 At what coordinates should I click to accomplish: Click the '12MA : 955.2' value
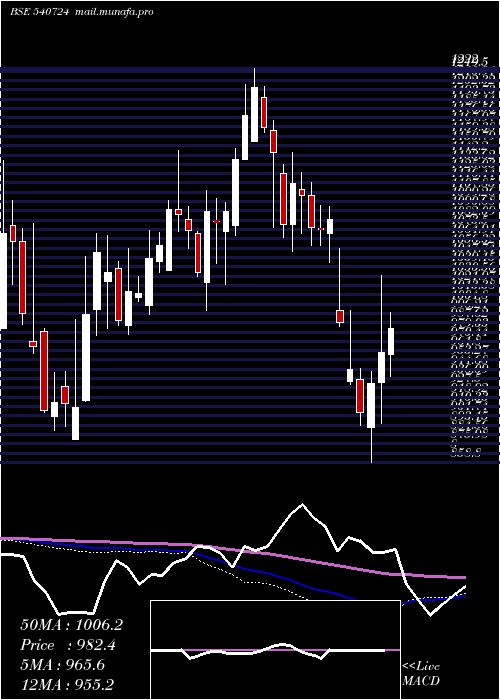67,684
